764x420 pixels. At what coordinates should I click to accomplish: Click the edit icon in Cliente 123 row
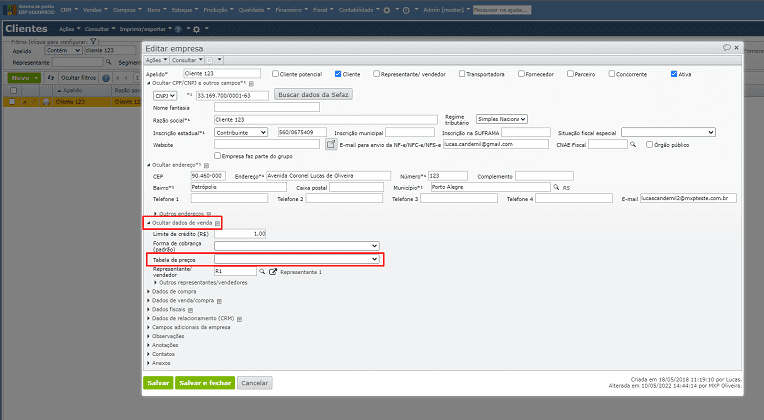click(33, 102)
